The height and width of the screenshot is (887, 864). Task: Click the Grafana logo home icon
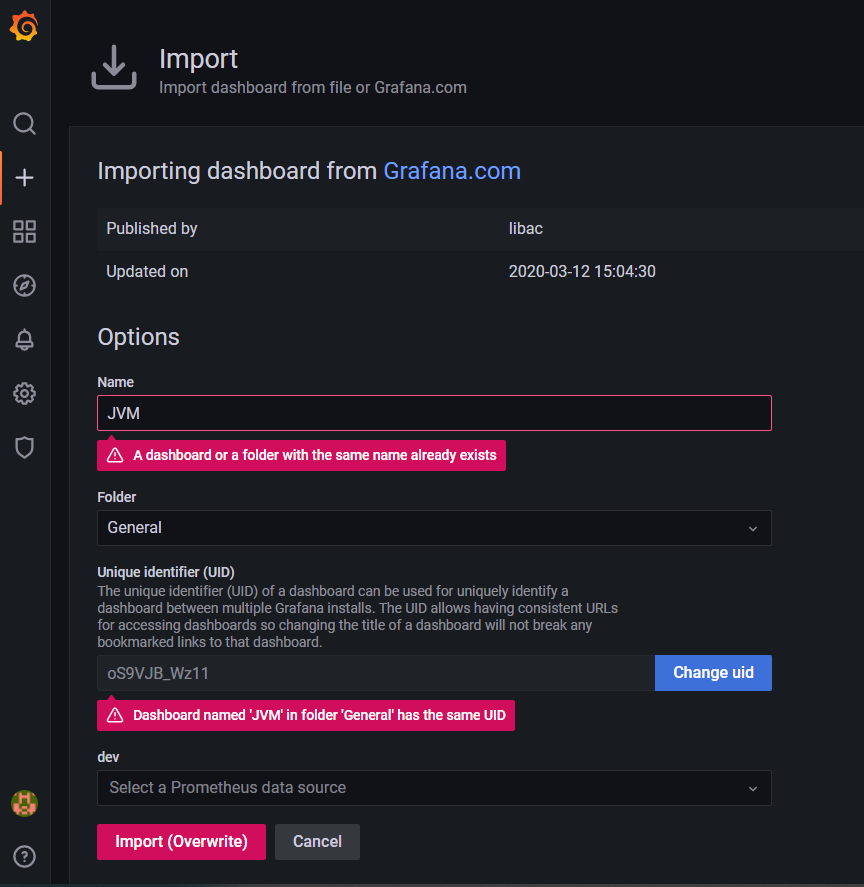[x=24, y=27]
